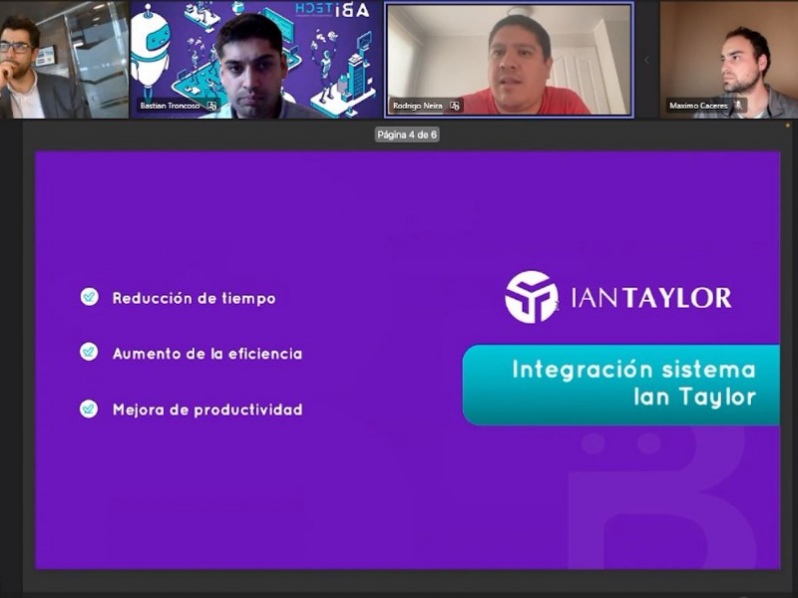
Task: Select Maximo Caceres's video tile
Action: pos(729,60)
